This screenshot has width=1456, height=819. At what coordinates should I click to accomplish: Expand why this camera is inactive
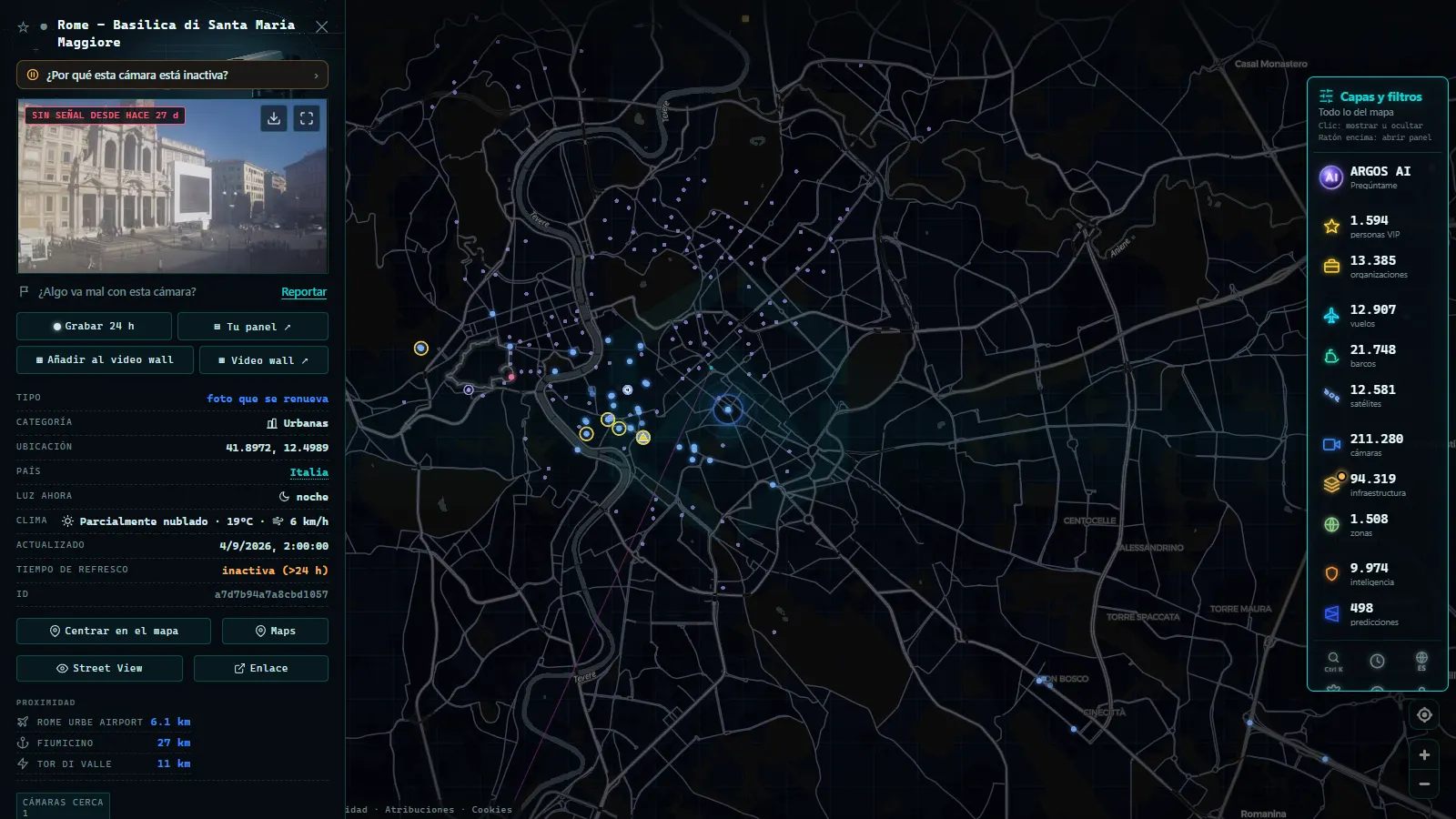172,75
